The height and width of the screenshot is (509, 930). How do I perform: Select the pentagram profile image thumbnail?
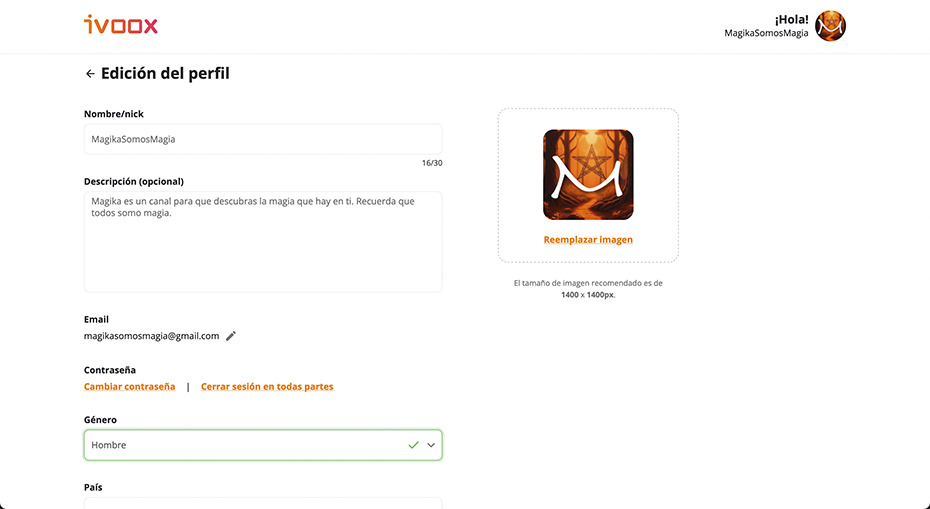pos(588,174)
